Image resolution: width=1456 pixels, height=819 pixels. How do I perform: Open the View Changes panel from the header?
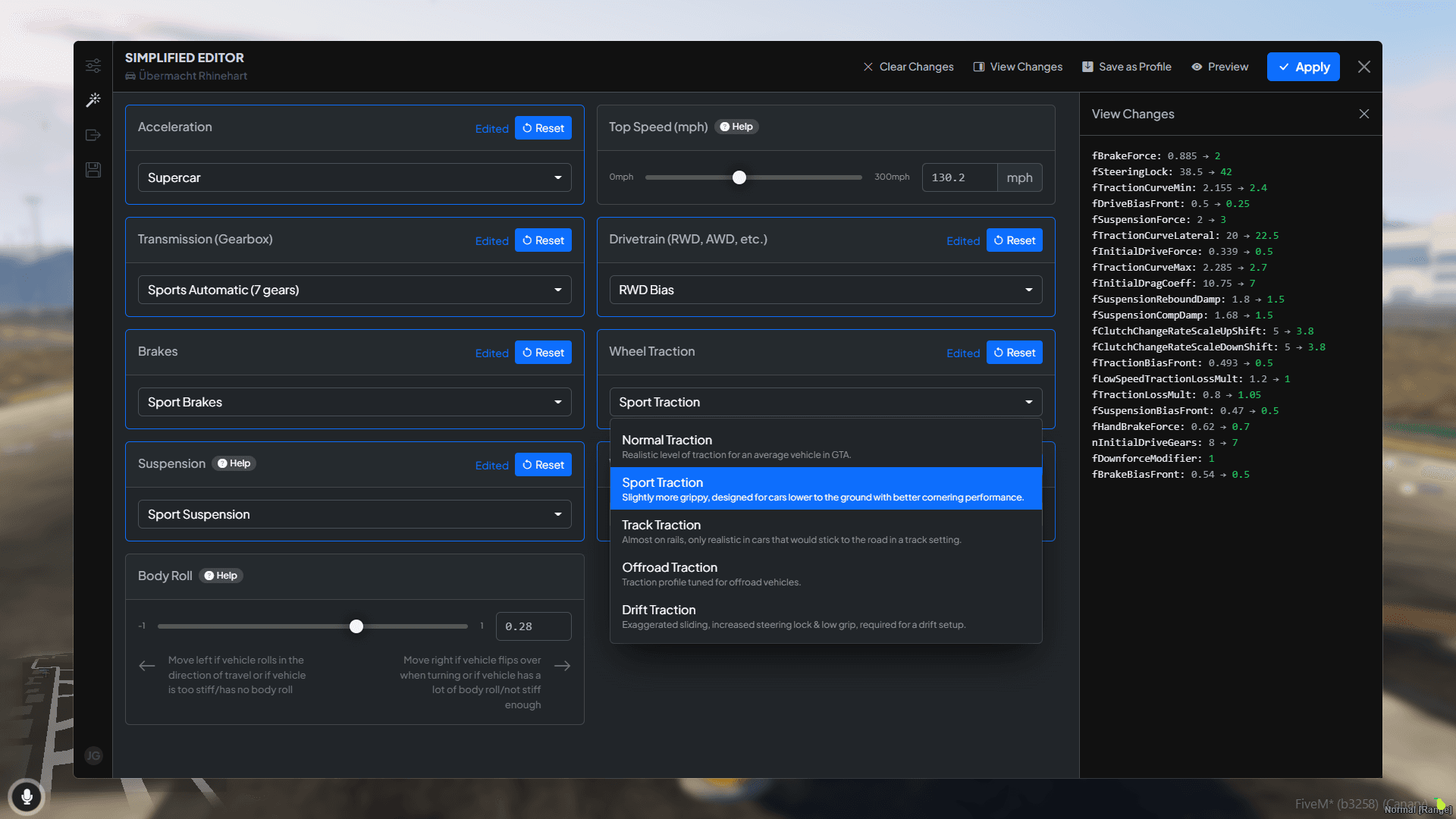click(1017, 67)
